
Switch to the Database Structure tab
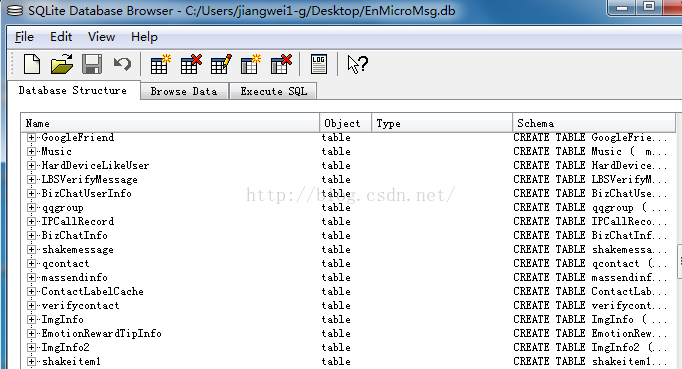click(x=73, y=91)
